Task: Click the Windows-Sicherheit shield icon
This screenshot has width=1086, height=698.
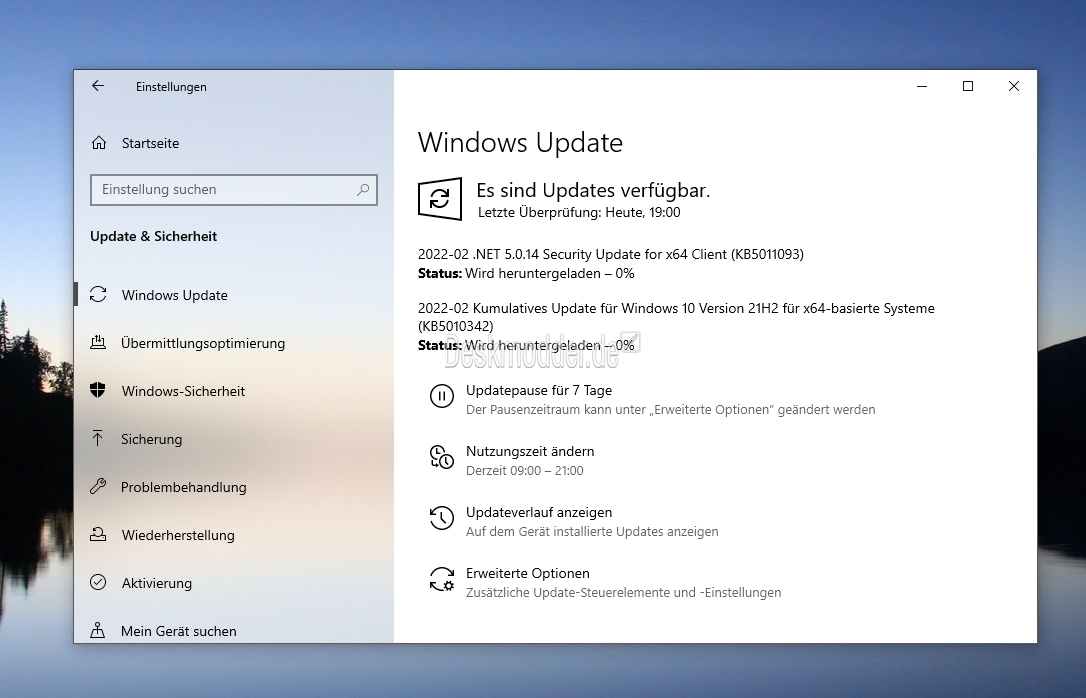Action: coord(98,391)
